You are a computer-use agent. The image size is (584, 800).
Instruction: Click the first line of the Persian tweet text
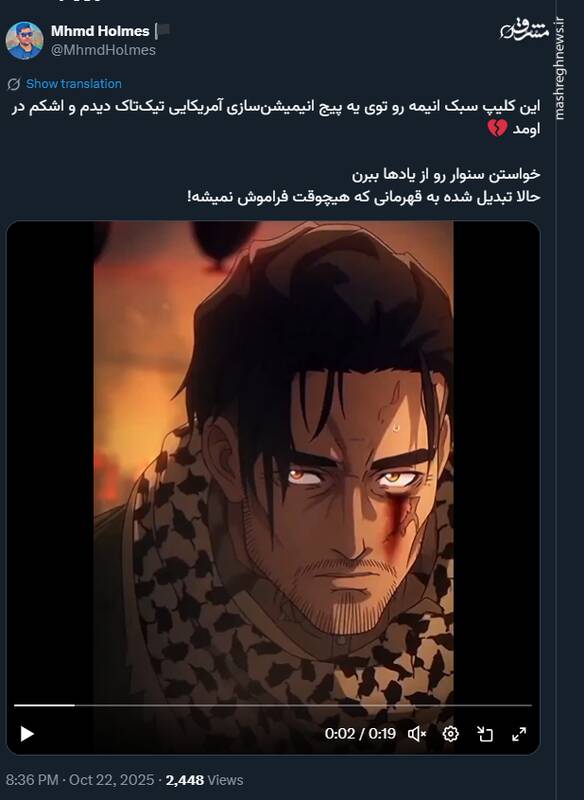click(276, 107)
